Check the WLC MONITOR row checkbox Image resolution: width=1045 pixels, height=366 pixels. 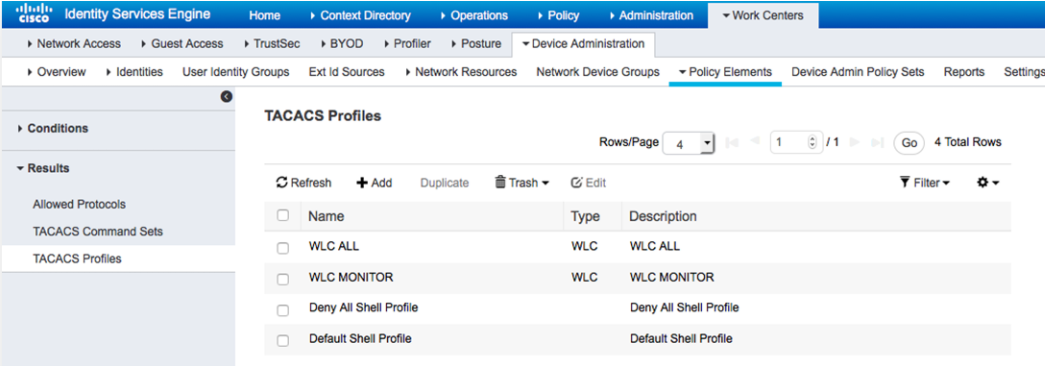283,279
